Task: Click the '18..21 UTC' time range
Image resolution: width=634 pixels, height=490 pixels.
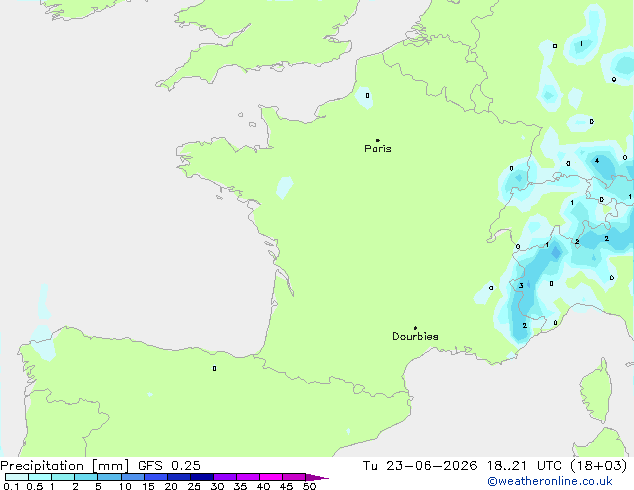Action: click(x=524, y=466)
